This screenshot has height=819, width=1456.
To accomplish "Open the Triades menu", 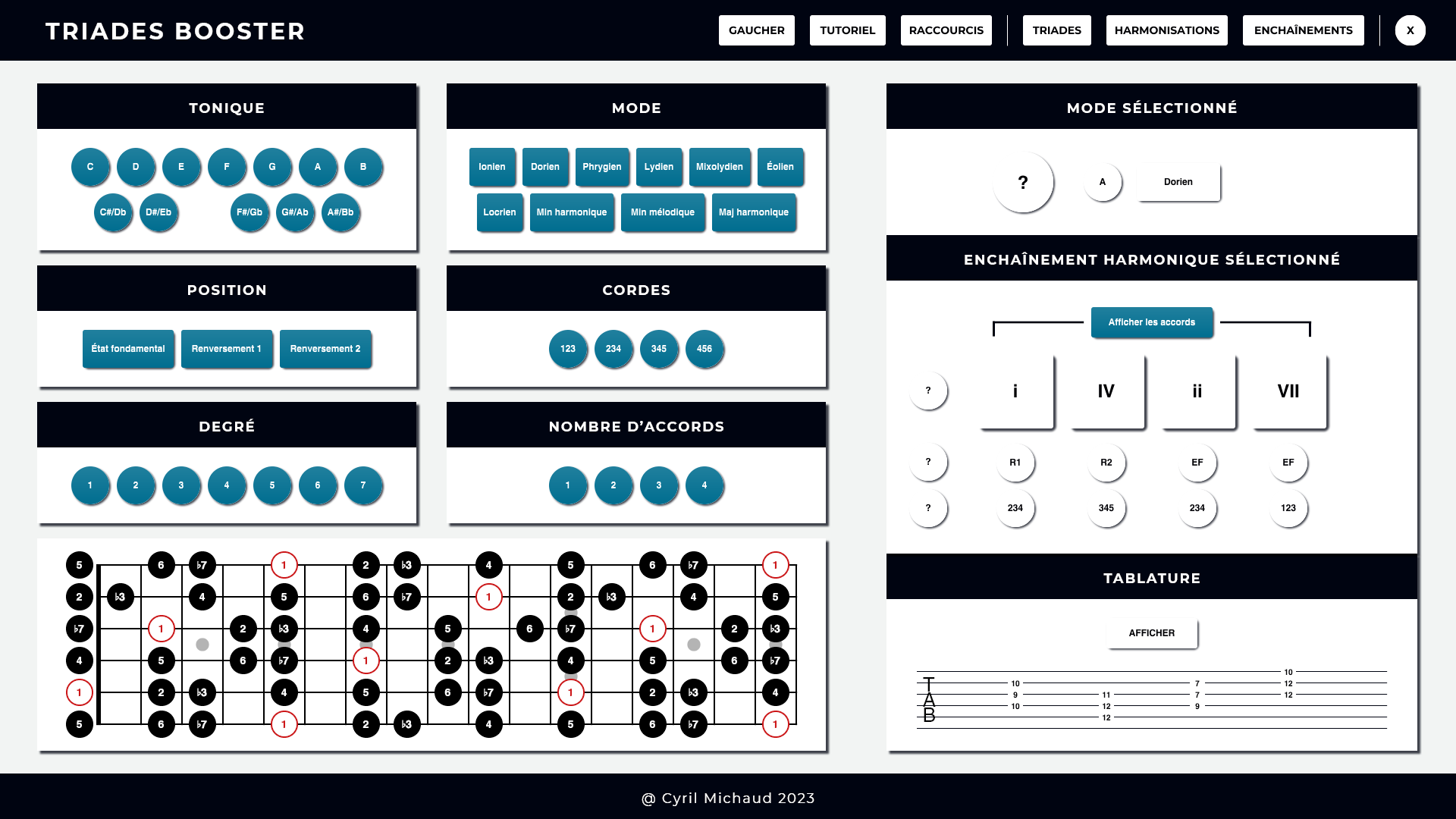I will point(1056,30).
